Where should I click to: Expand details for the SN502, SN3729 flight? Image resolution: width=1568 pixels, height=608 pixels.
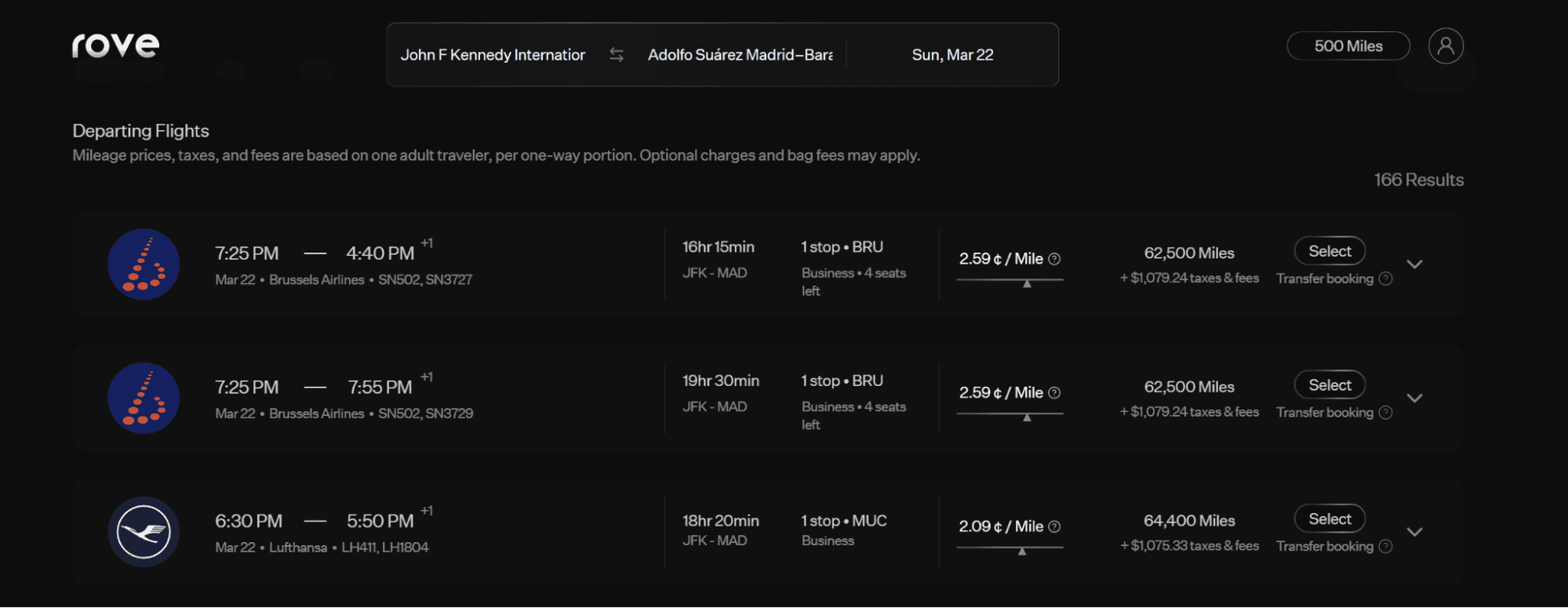click(x=1414, y=398)
